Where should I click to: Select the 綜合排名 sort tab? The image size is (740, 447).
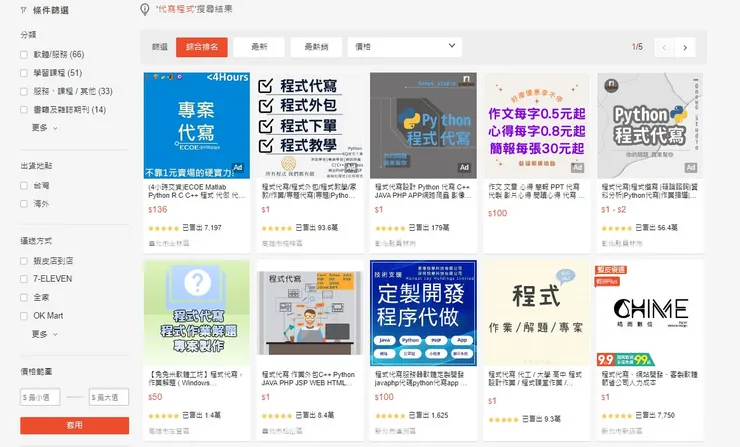202,47
